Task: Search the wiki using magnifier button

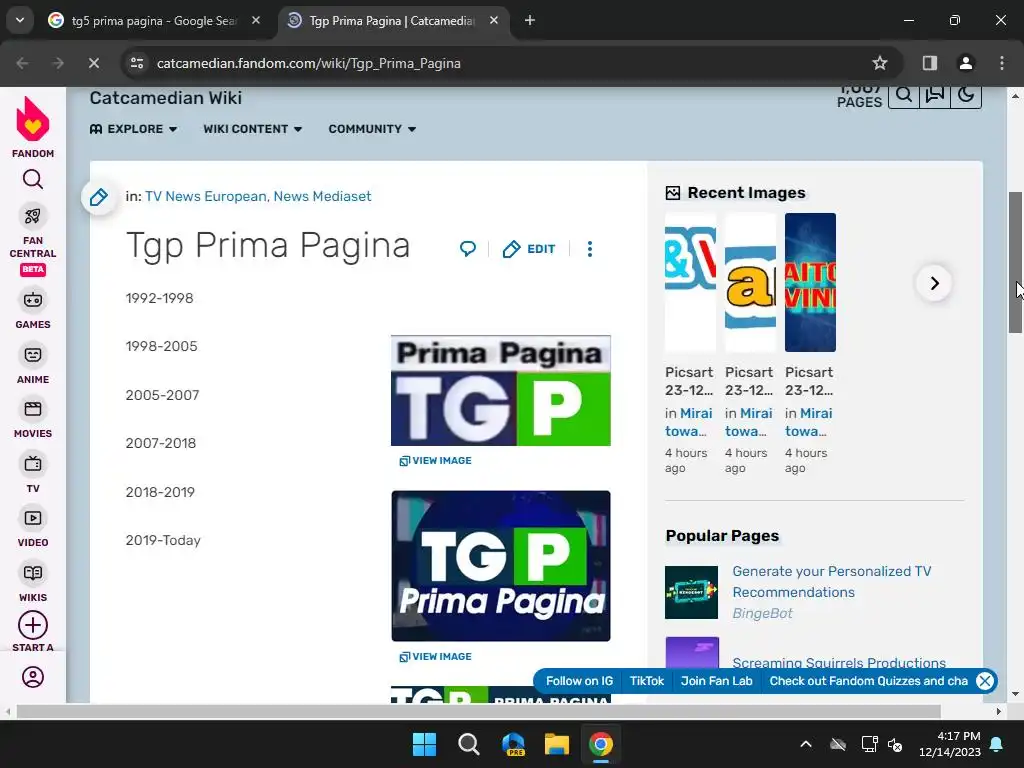Action: click(904, 95)
